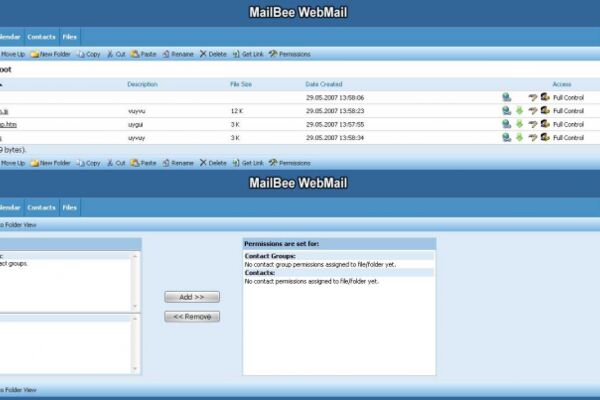Sort files by Date Created column

324,84
